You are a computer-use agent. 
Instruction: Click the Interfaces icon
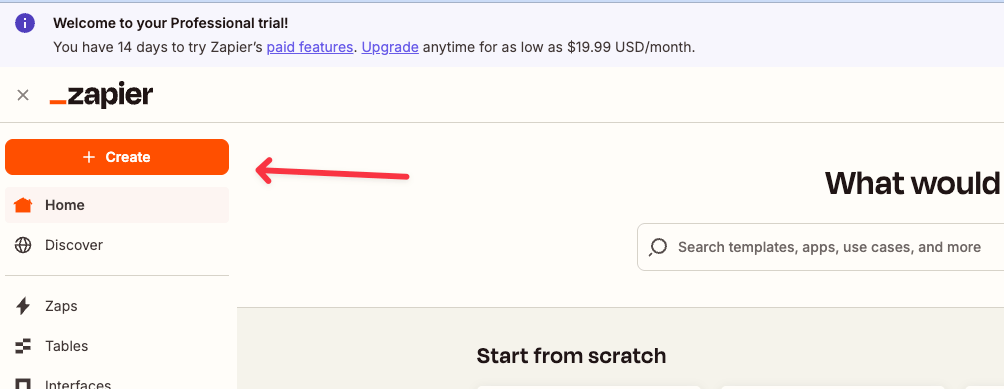tap(23, 384)
